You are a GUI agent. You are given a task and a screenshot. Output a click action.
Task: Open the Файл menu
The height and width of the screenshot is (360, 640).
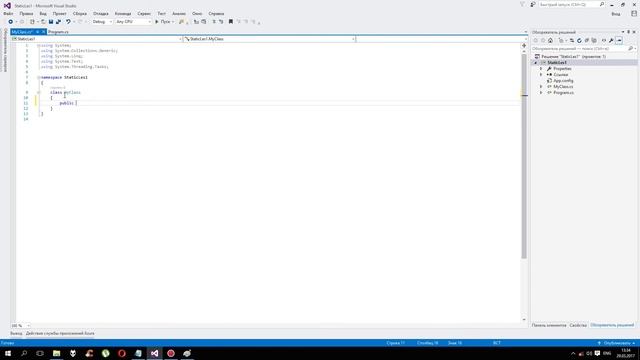pyautogui.click(x=8, y=13)
